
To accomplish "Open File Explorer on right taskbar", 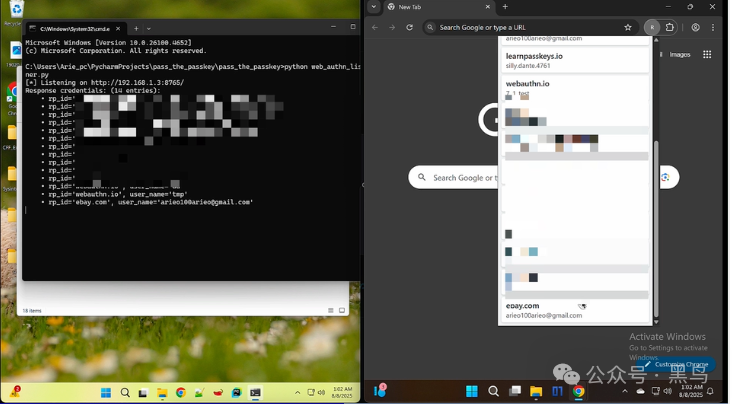I will 536,391.
